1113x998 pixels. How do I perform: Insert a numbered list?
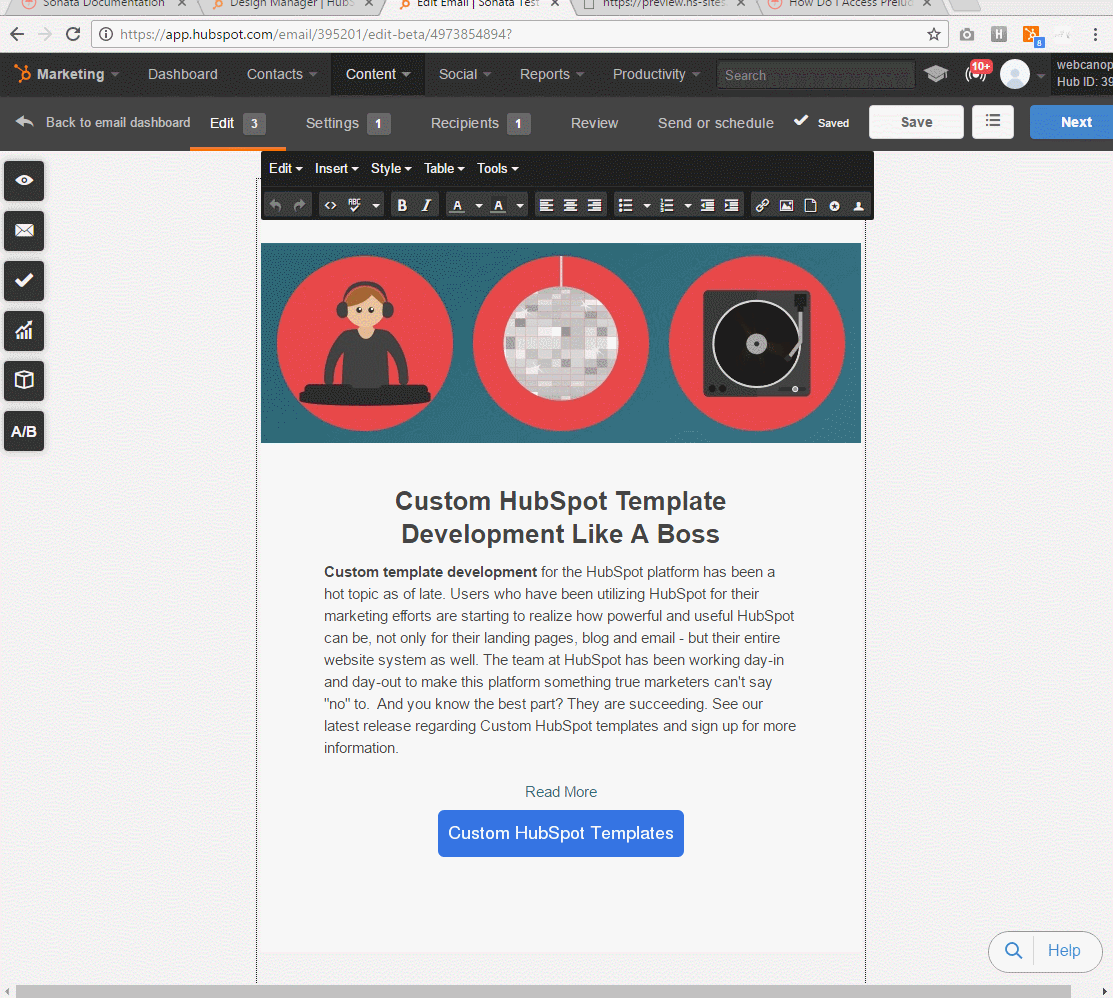tap(667, 206)
